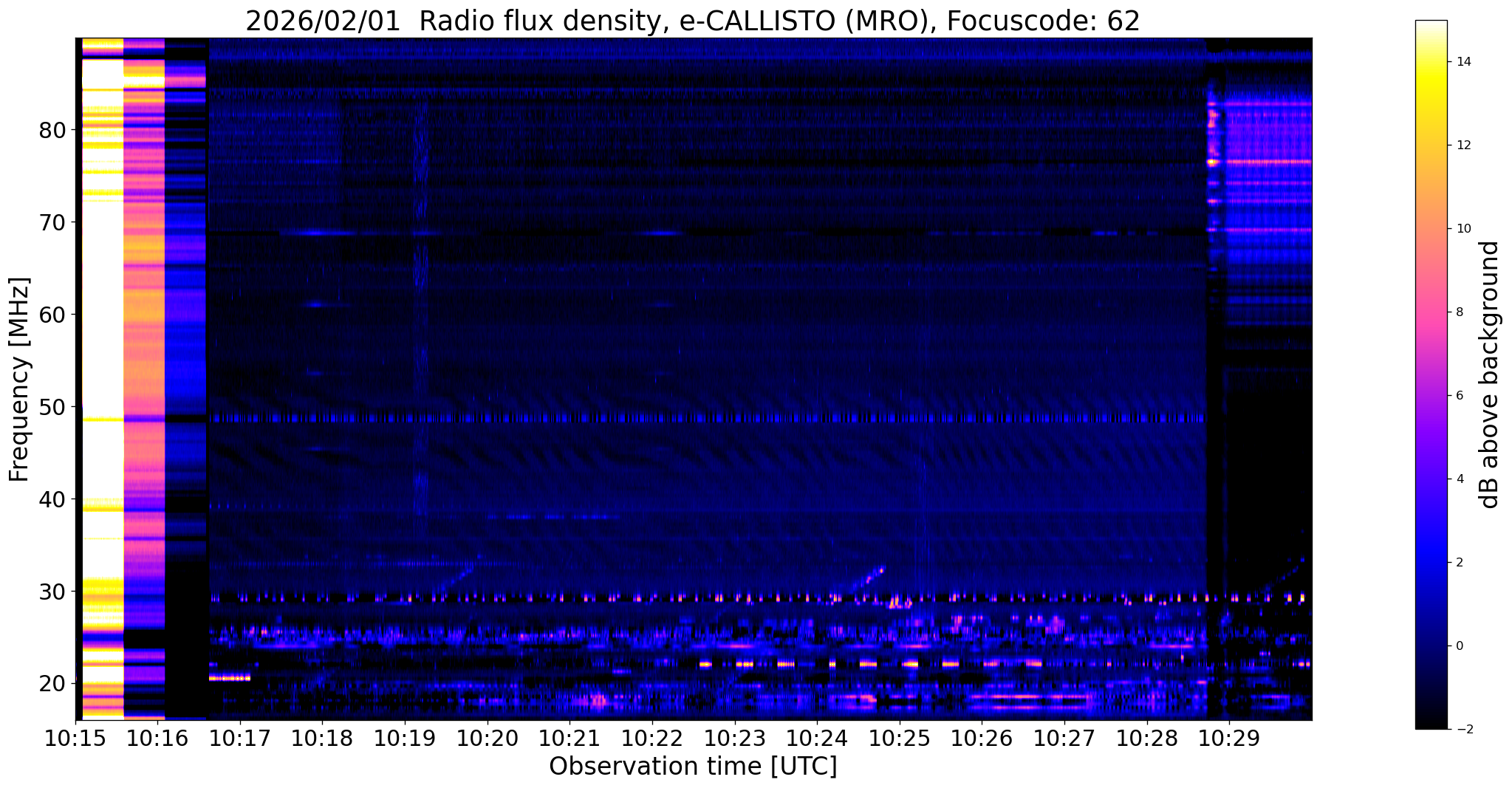Click the colorbar tick label 2
The width and height of the screenshot is (1512, 788).
1460,563
